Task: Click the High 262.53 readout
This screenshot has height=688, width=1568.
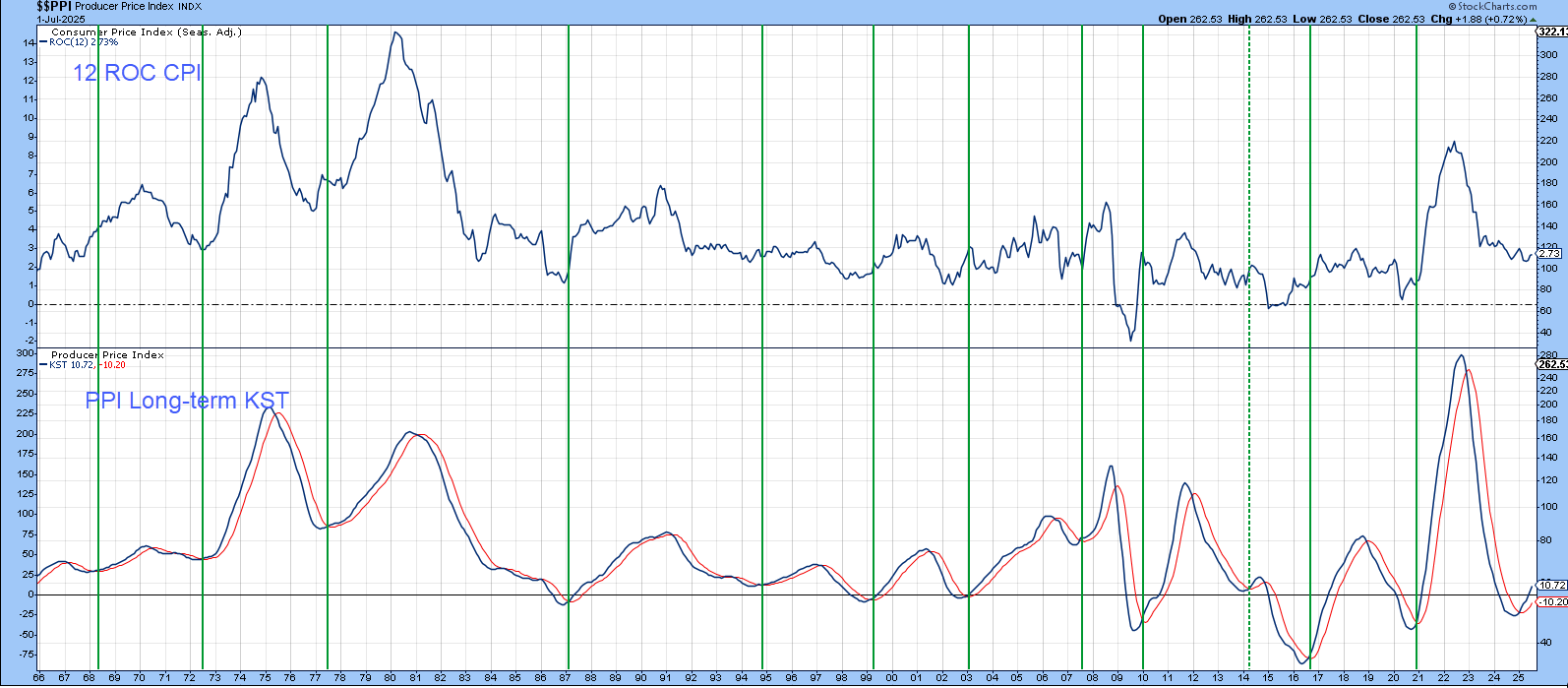Action: coord(1256,19)
